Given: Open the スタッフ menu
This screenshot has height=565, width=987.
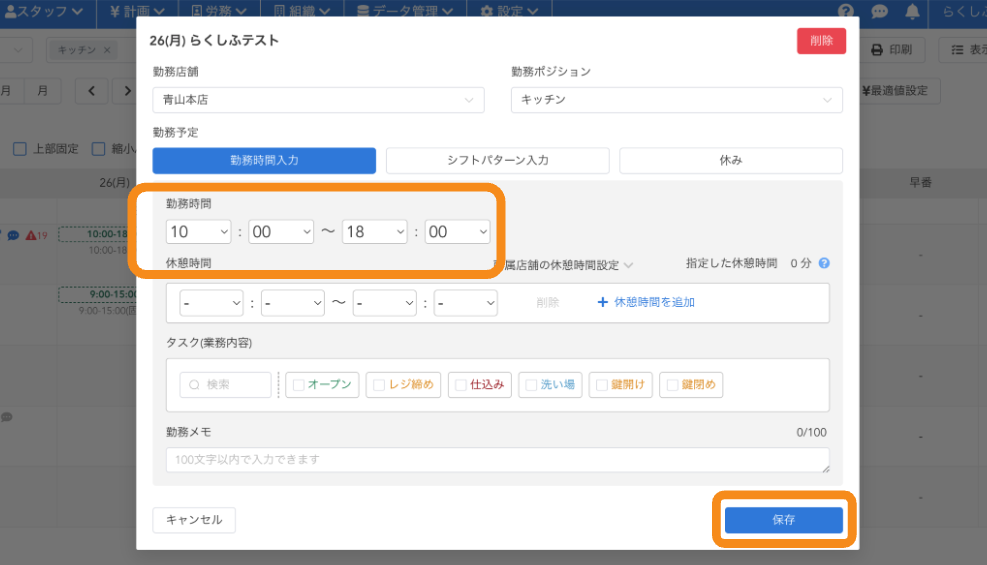Looking at the screenshot, I should 44,11.
